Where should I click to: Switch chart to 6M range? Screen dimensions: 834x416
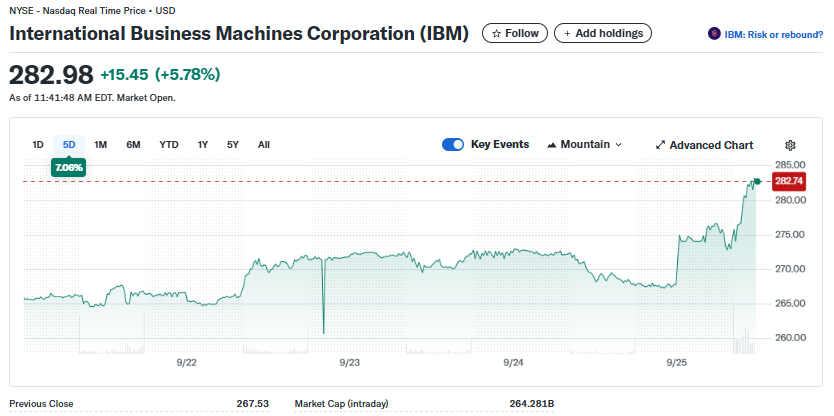click(x=133, y=145)
